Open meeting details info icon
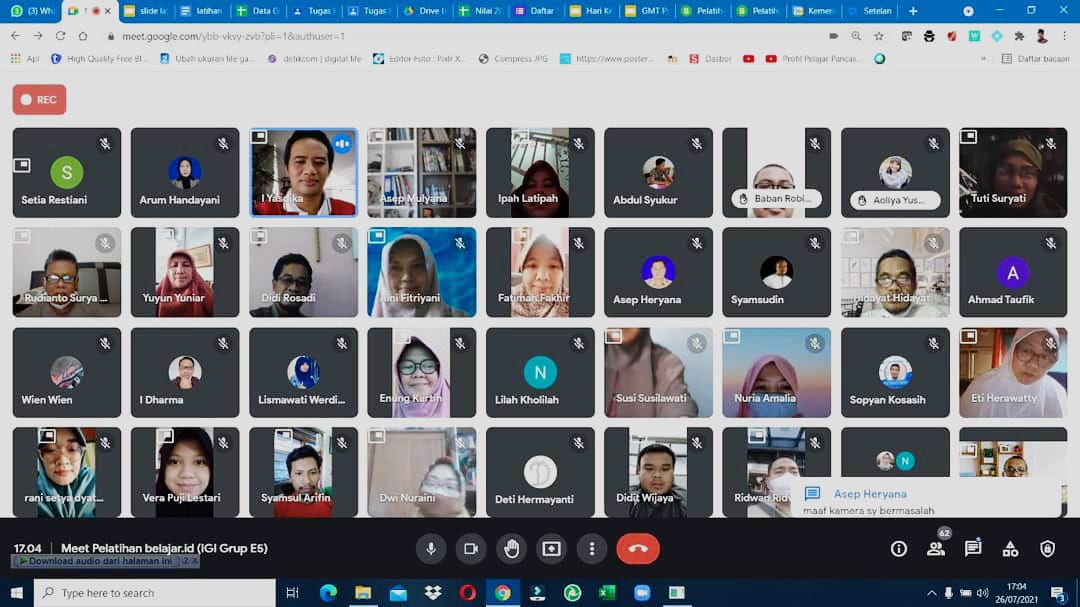This screenshot has width=1080, height=607. [898, 549]
